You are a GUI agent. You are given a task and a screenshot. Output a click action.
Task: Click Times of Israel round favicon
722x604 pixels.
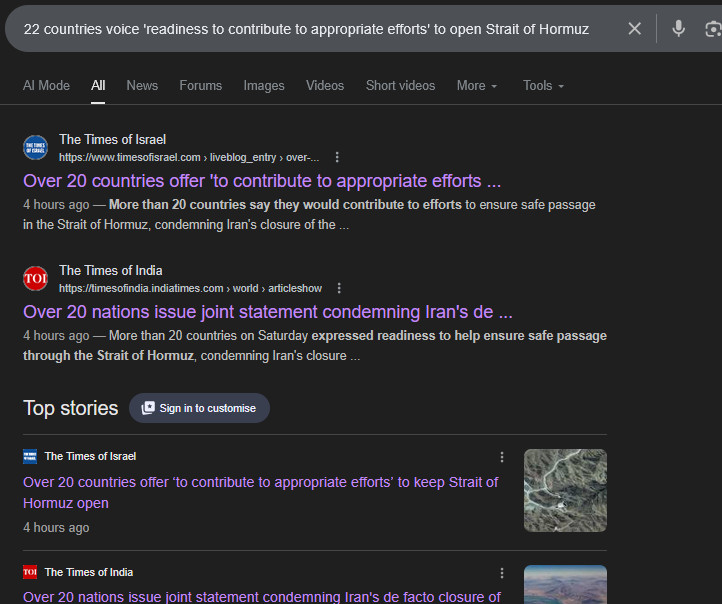35,148
